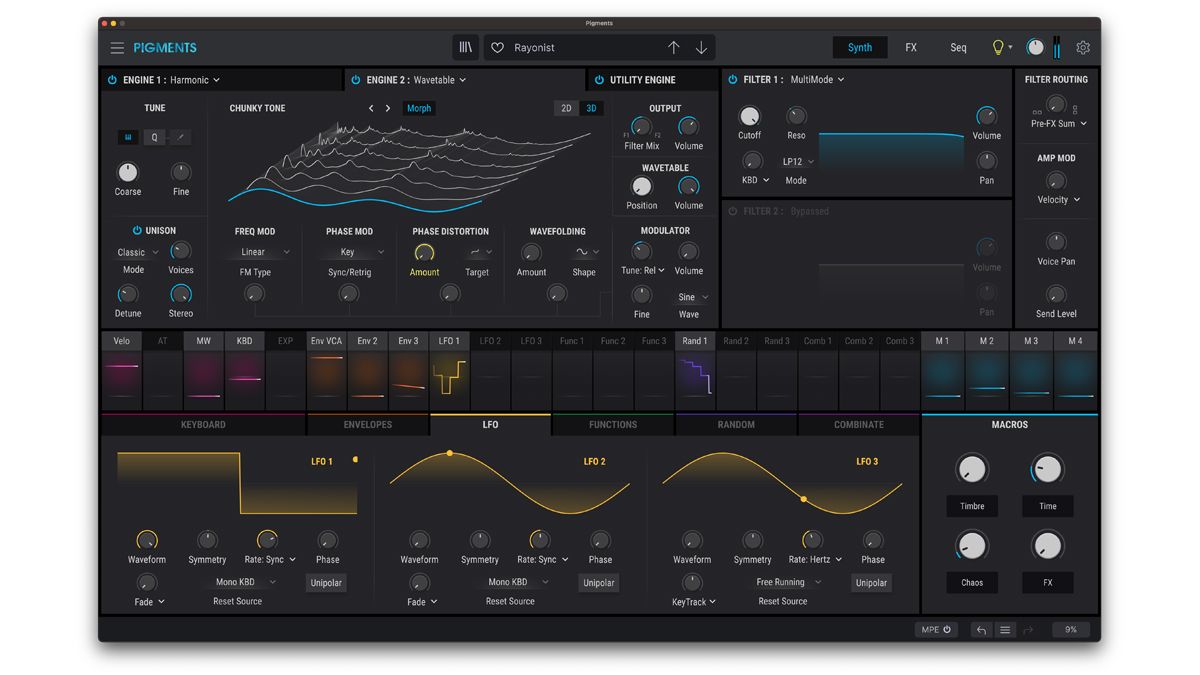The width and height of the screenshot is (1200, 675).
Task: Click the LFO 2 sine waveform display
Action: coord(510,482)
